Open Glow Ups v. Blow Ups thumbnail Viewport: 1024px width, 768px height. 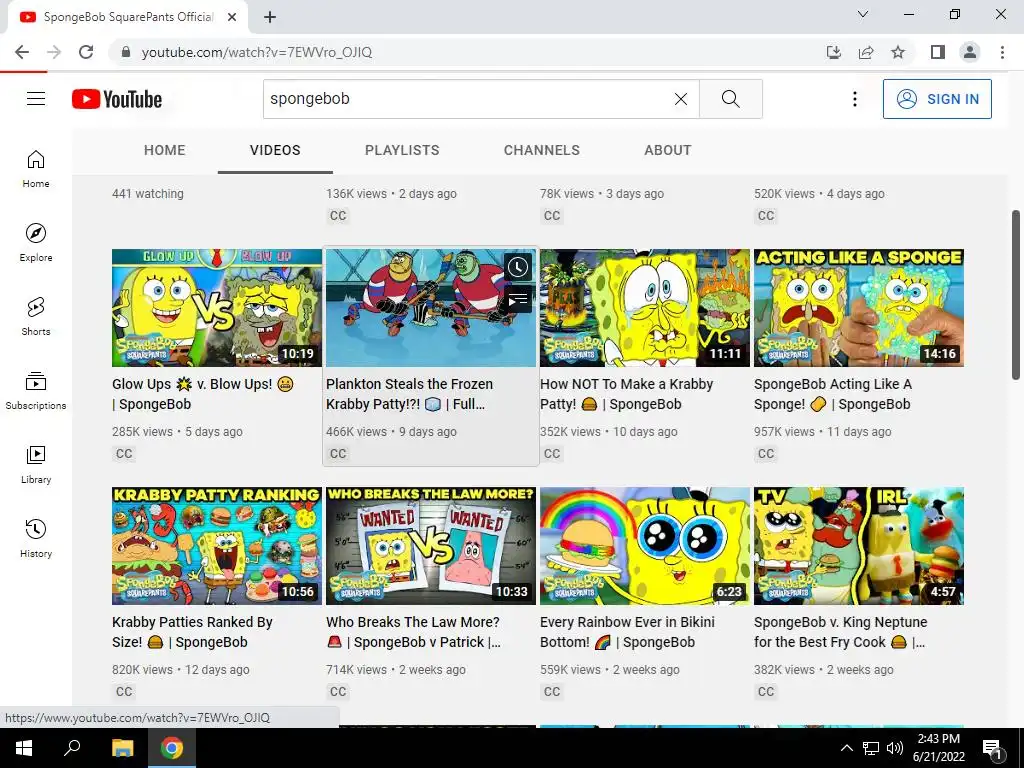click(217, 308)
